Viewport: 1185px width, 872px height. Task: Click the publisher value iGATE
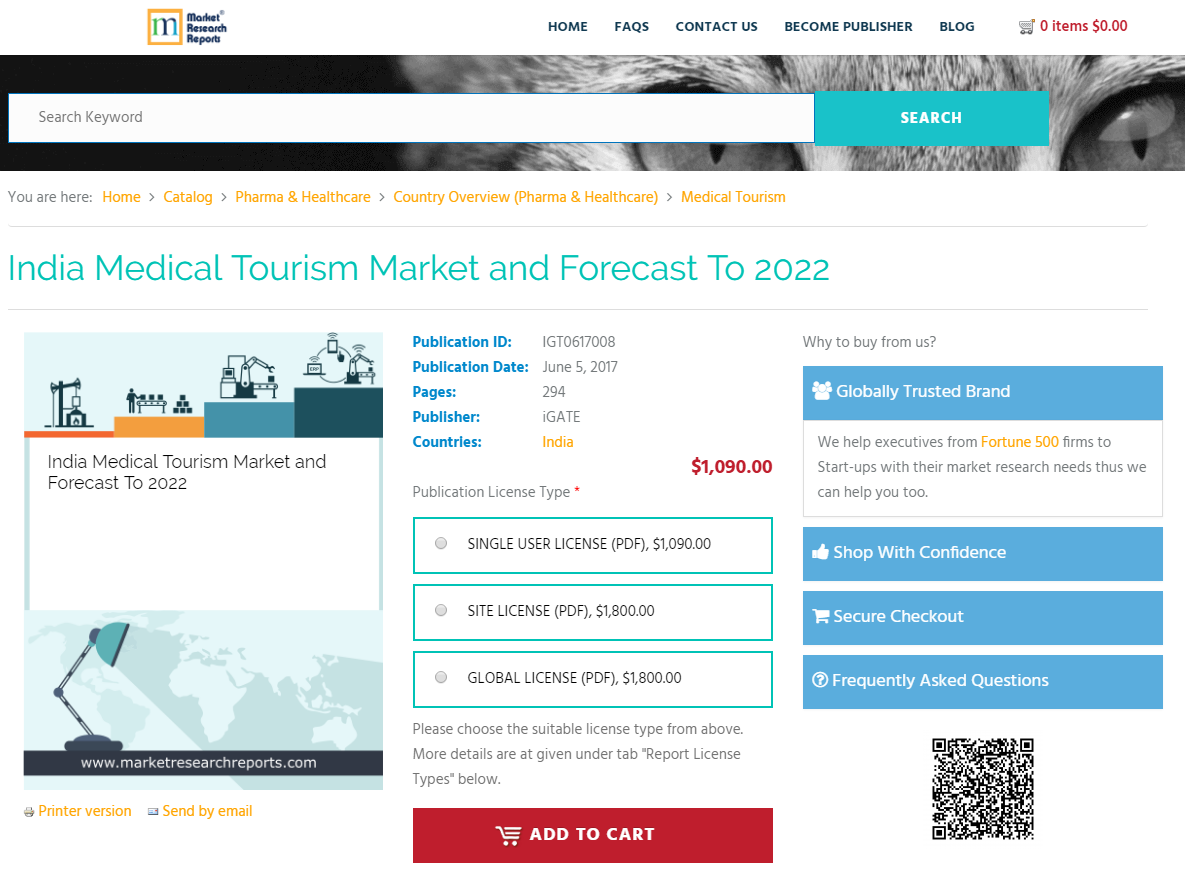pyautogui.click(x=561, y=417)
